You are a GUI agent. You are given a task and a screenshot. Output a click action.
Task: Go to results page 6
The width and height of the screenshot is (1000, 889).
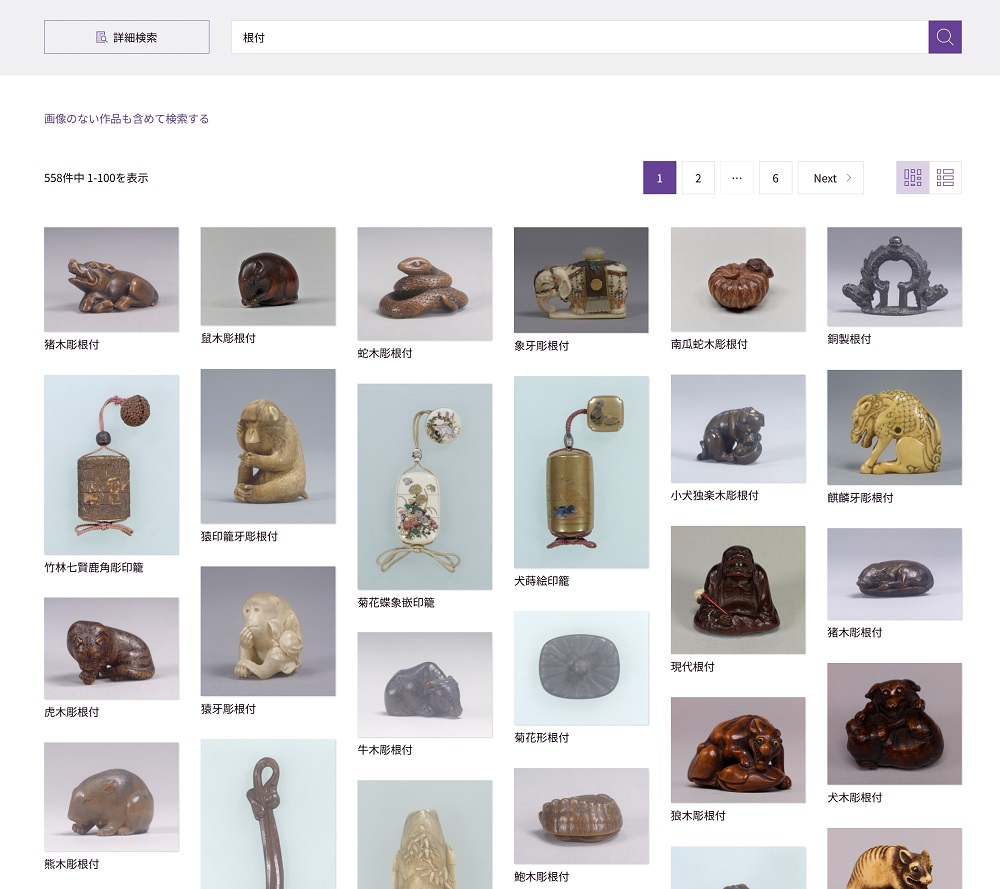click(776, 178)
